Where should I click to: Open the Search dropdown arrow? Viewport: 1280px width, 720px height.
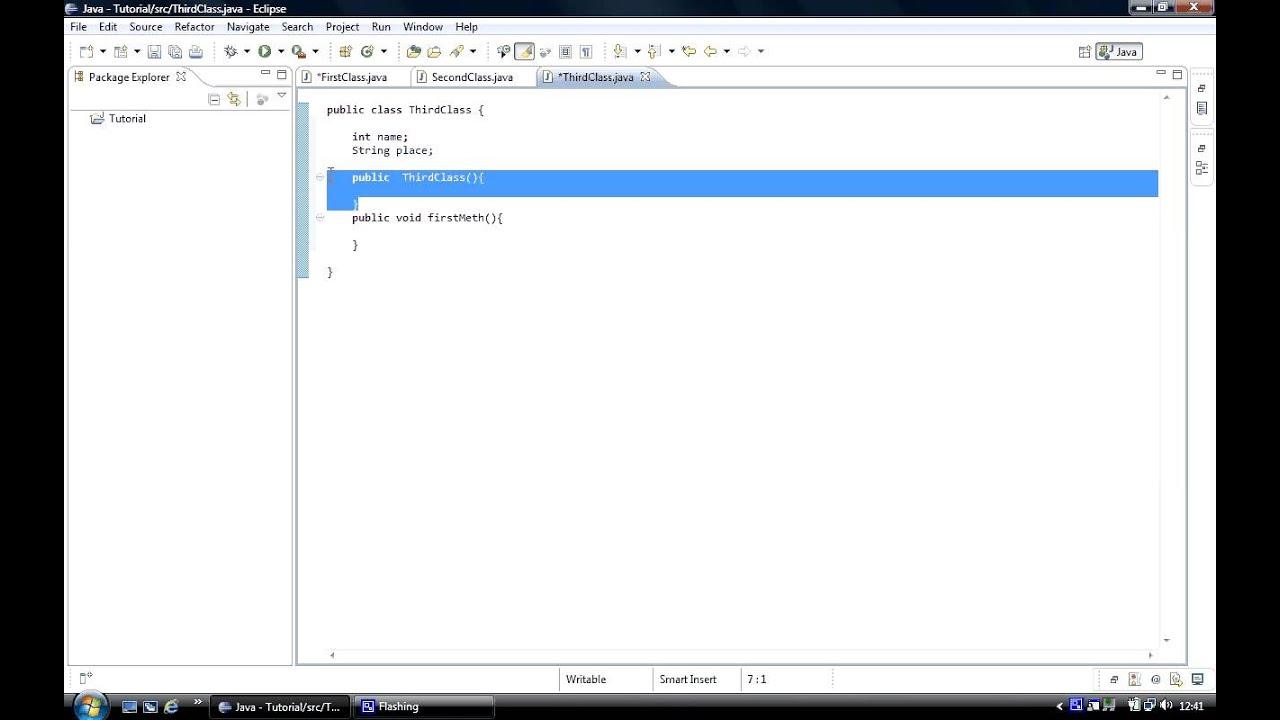tap(473, 51)
